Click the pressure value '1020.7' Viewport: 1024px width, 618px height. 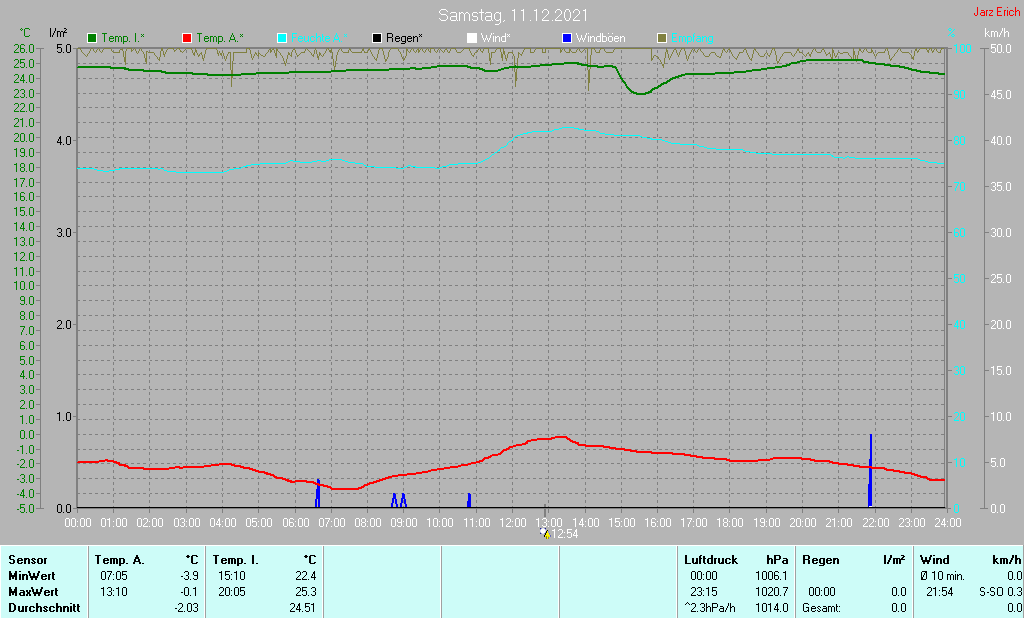point(771,592)
